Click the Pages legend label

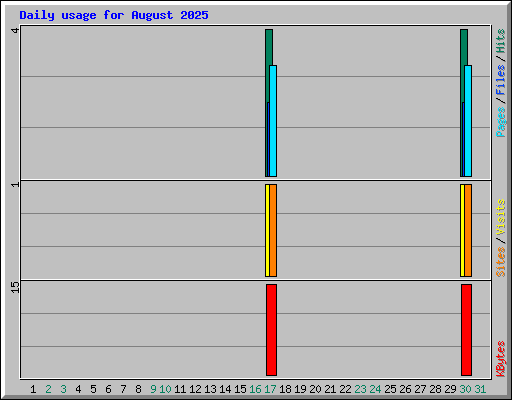coord(501,122)
